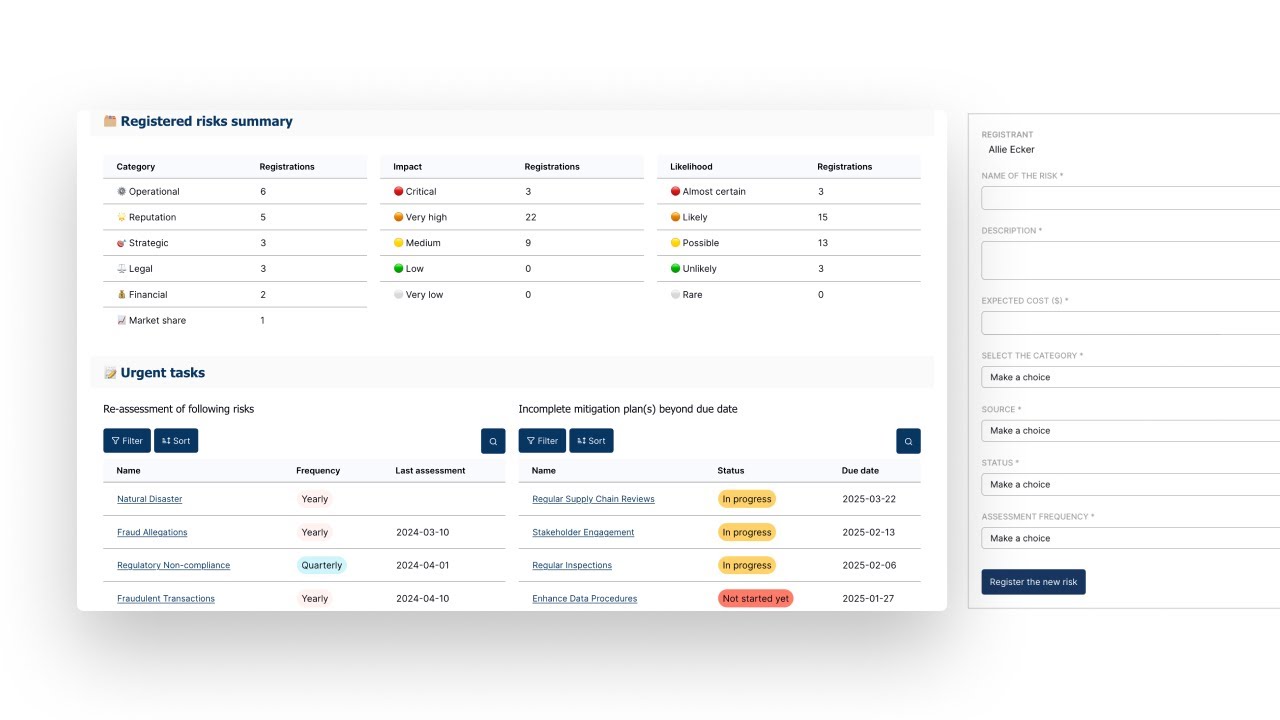Click Impact column header
The height and width of the screenshot is (720, 1280).
pos(407,167)
